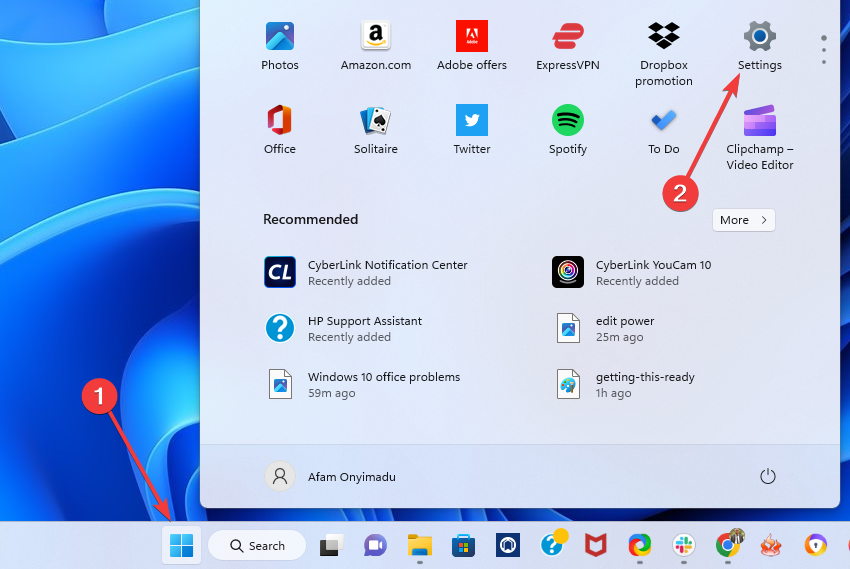Open Microsoft Store from the taskbar

click(463, 545)
